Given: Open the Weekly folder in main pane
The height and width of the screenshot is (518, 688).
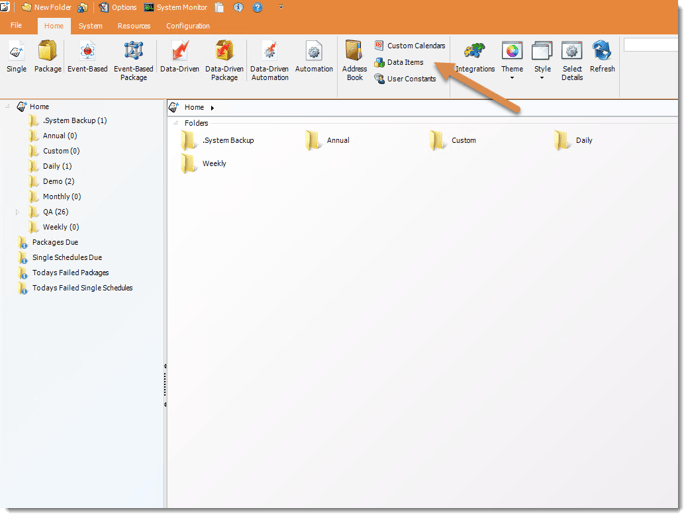Looking at the screenshot, I should (x=204, y=164).
